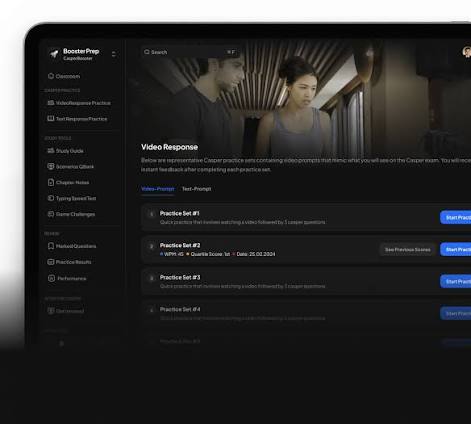Click the Marked Questions bookmark icon

point(51,246)
